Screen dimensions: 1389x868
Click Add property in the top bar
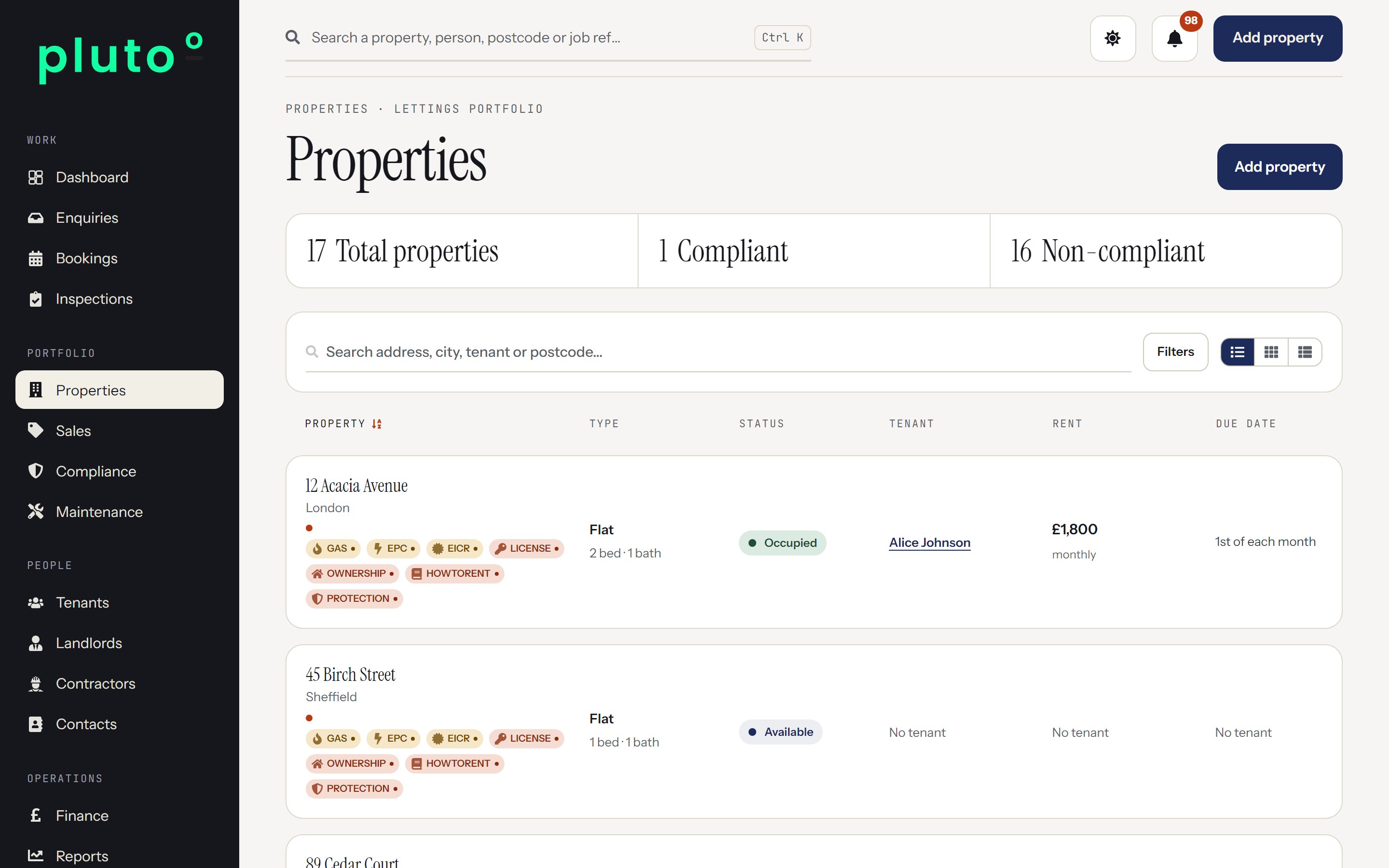point(1278,38)
